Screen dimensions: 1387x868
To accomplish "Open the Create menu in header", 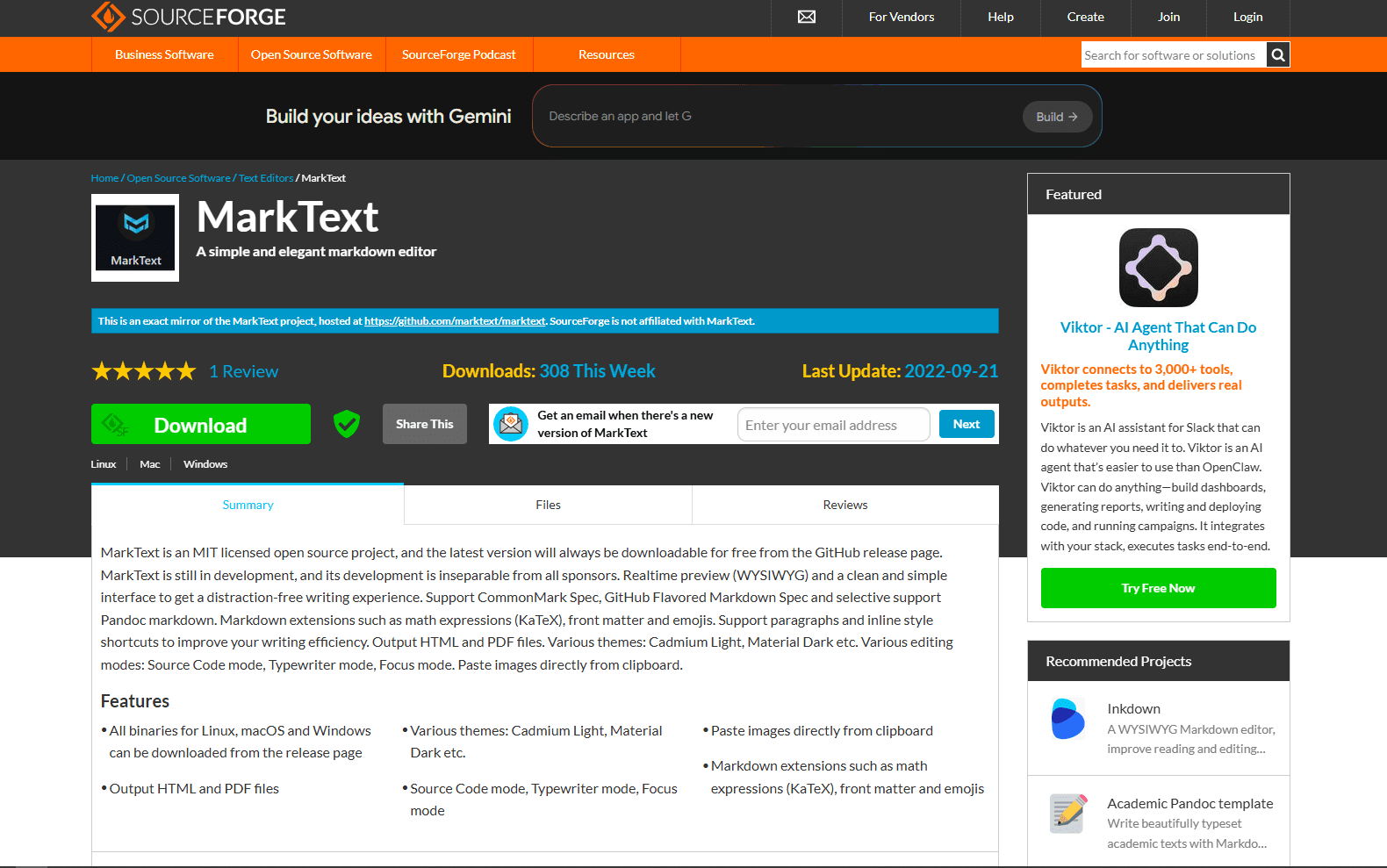I will 1086,17.
